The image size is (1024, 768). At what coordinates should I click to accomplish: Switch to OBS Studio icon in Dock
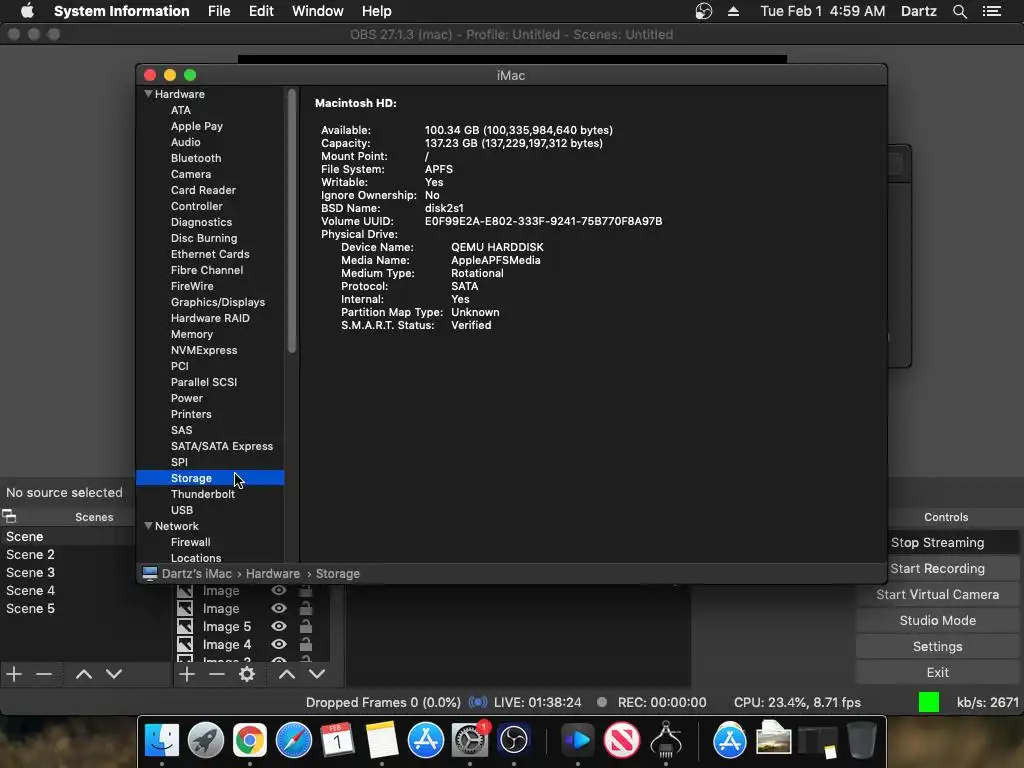[x=514, y=740]
